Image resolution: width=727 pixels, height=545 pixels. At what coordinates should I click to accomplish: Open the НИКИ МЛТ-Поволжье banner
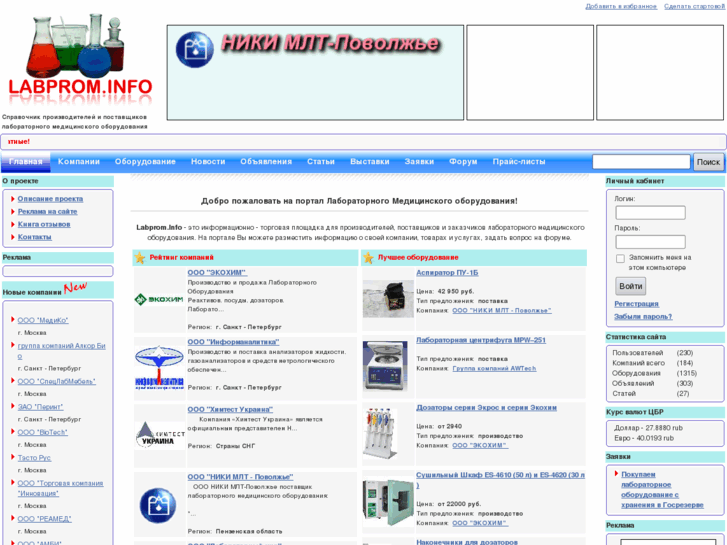click(315, 72)
